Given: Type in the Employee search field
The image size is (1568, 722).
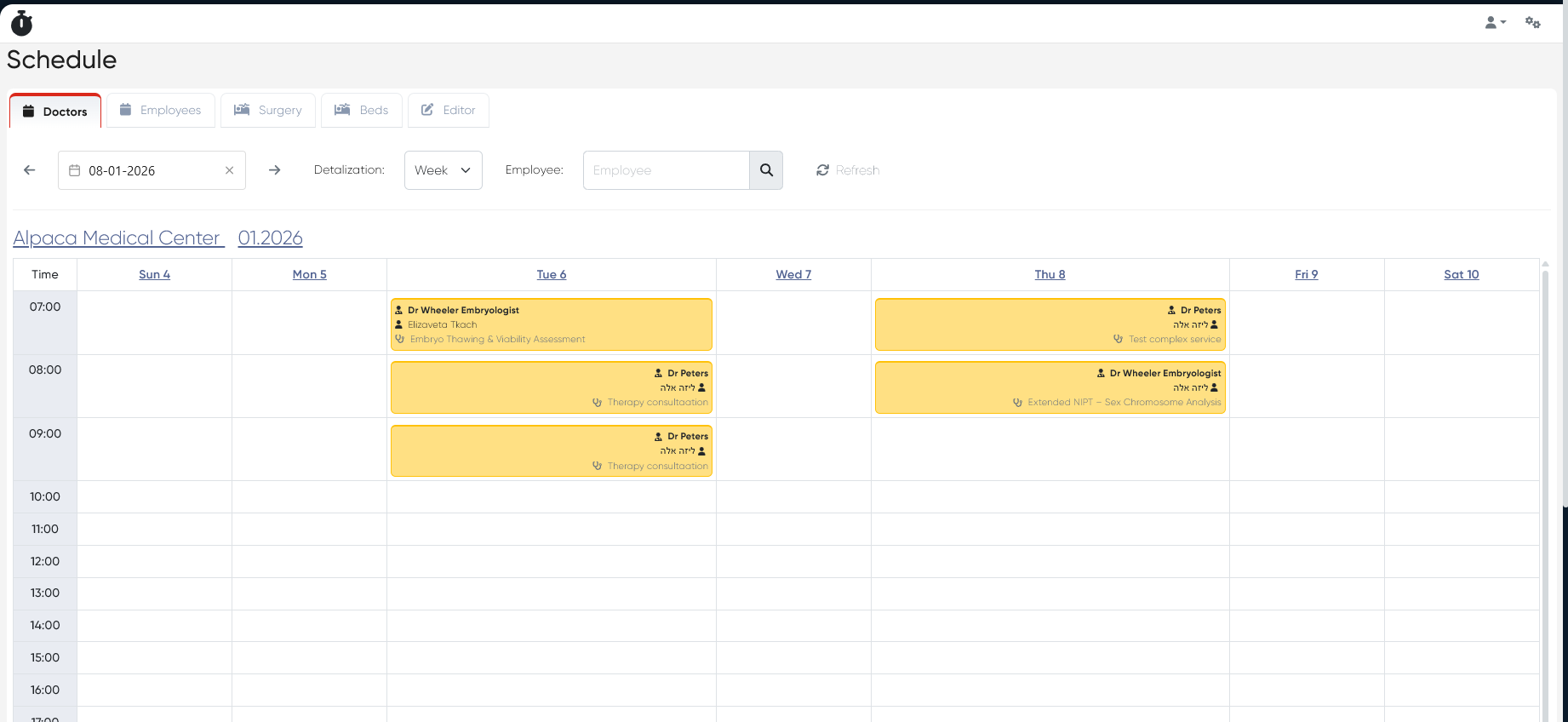Looking at the screenshot, I should click(666, 170).
